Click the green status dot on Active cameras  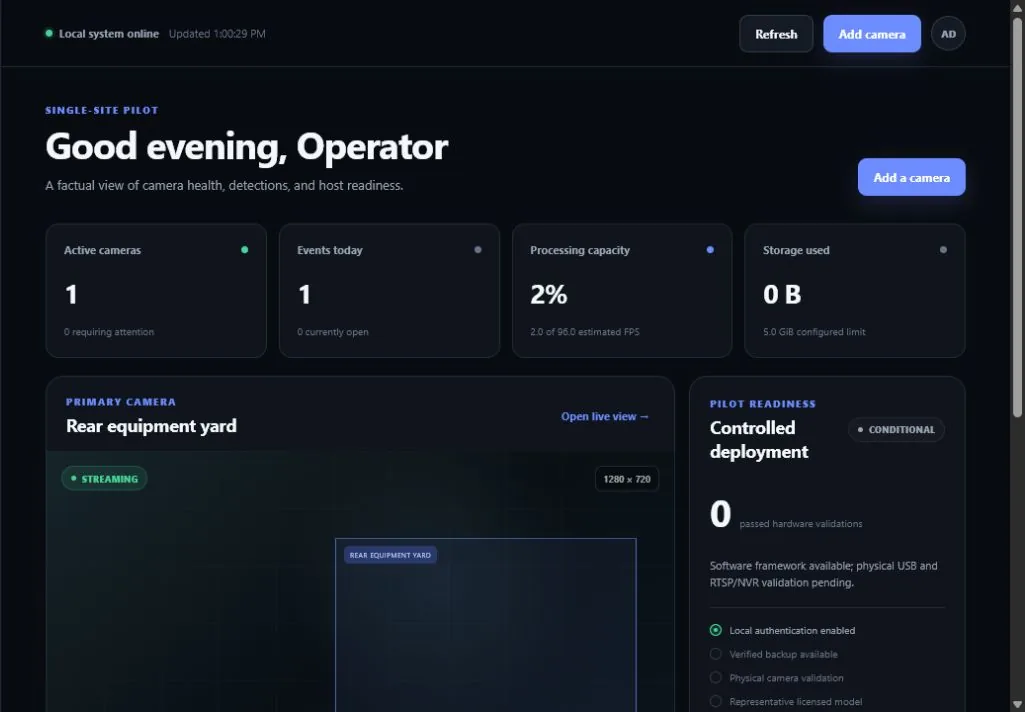coord(244,250)
